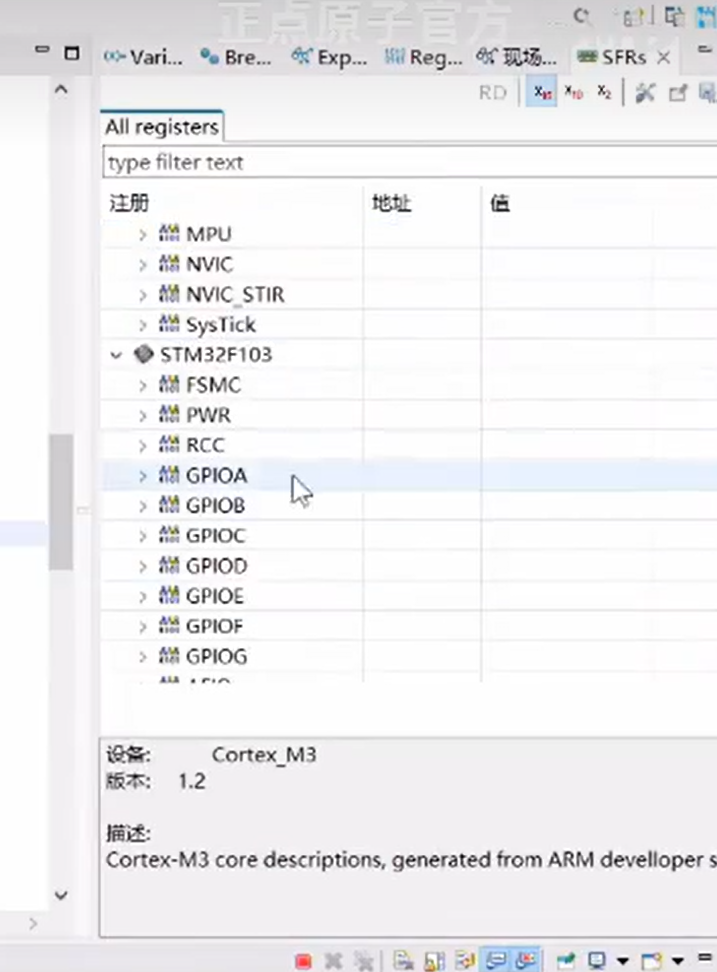Click the open new console icon
The width and height of the screenshot is (717, 972).
pyautogui.click(x=651, y=961)
